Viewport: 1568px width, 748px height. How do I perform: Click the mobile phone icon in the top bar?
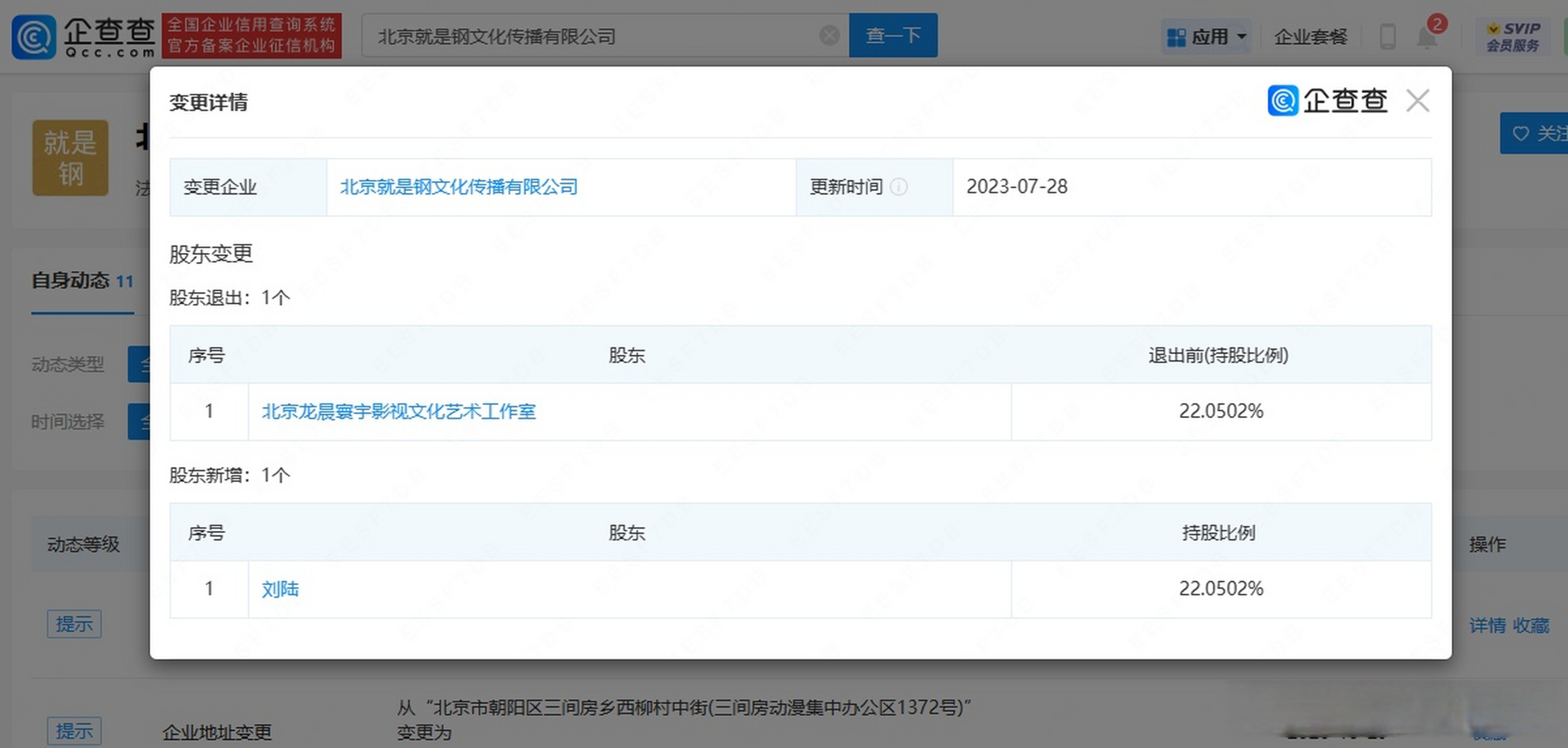[1386, 37]
